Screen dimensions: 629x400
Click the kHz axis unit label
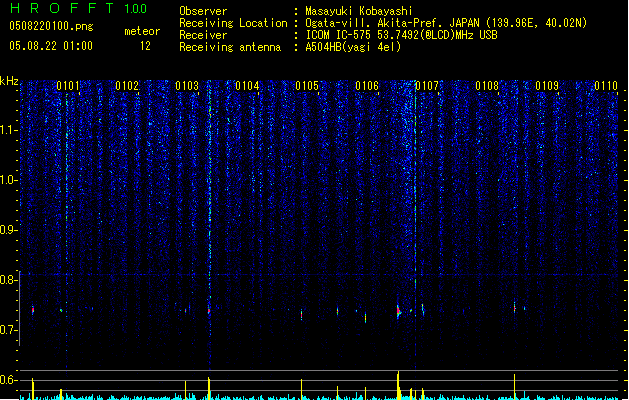point(9,81)
